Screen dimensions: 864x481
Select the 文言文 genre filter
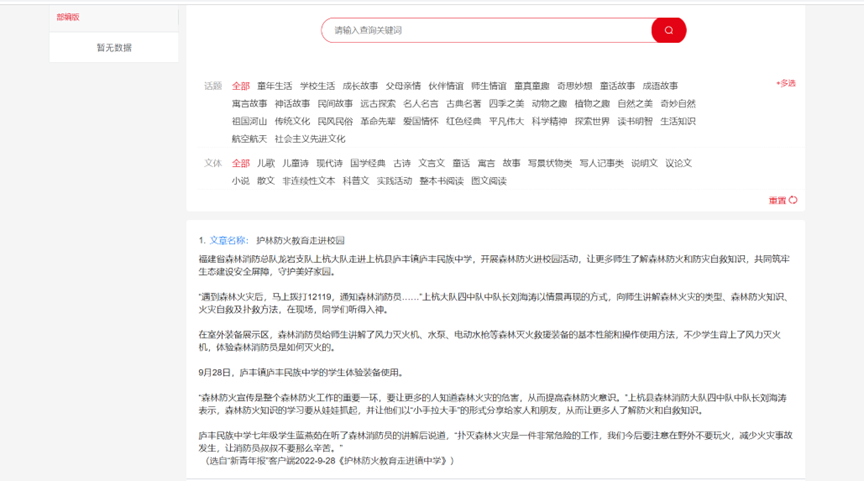coord(432,163)
